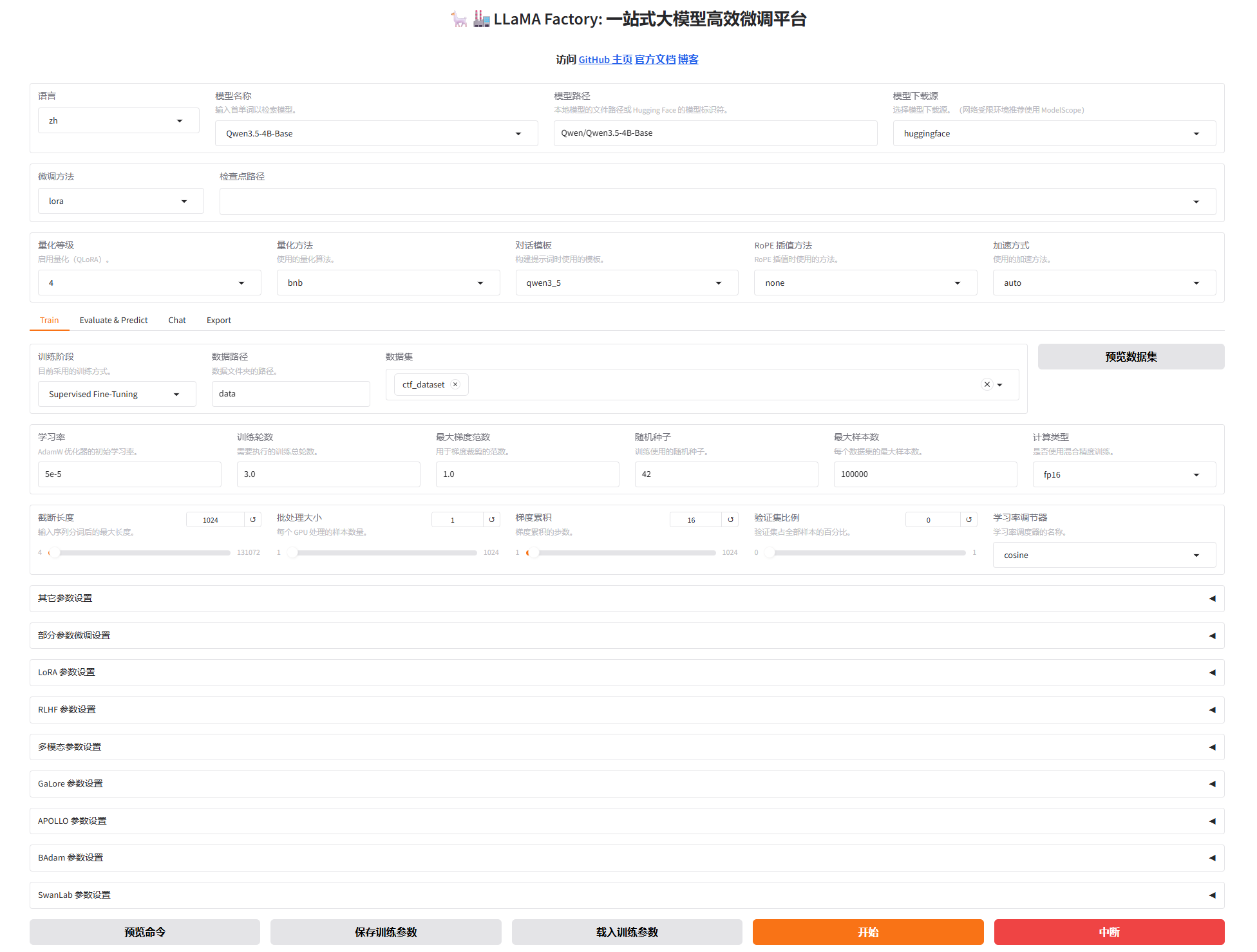Expand the SwanLab 参数设置 section

(627, 895)
